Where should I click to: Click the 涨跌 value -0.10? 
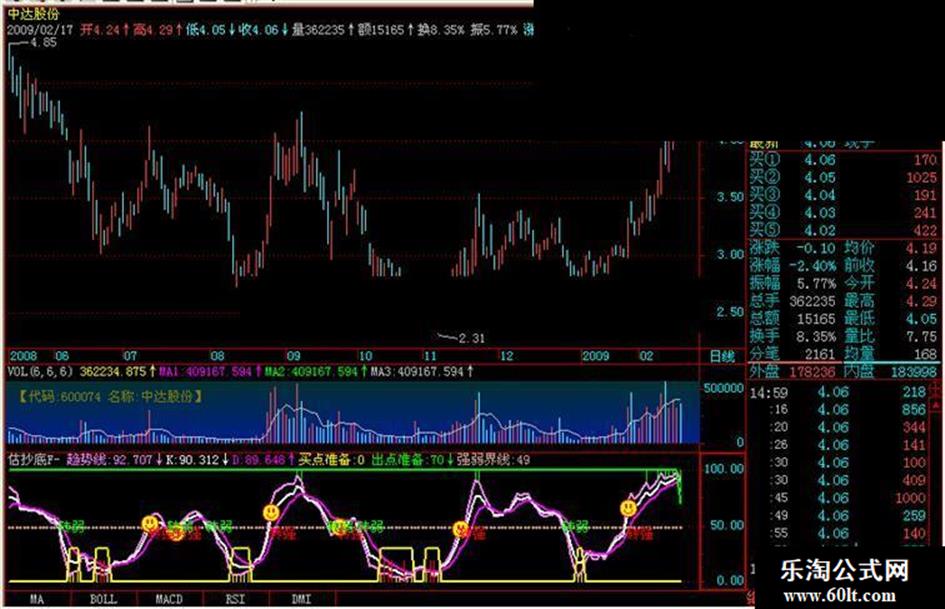tap(815, 248)
